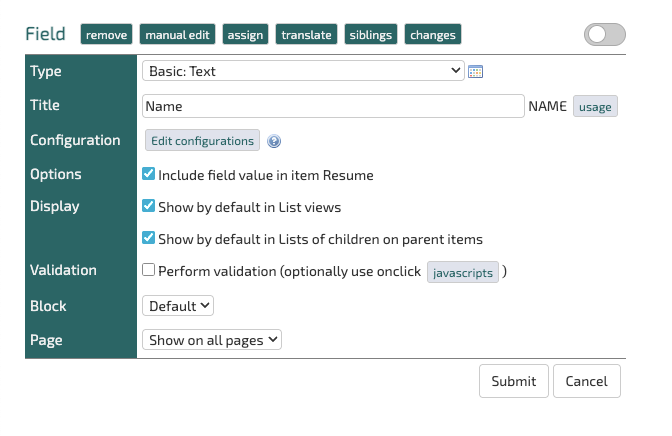This screenshot has height=436, width=672.
Task: Click the usage button next to NAME
Action: [x=595, y=106]
